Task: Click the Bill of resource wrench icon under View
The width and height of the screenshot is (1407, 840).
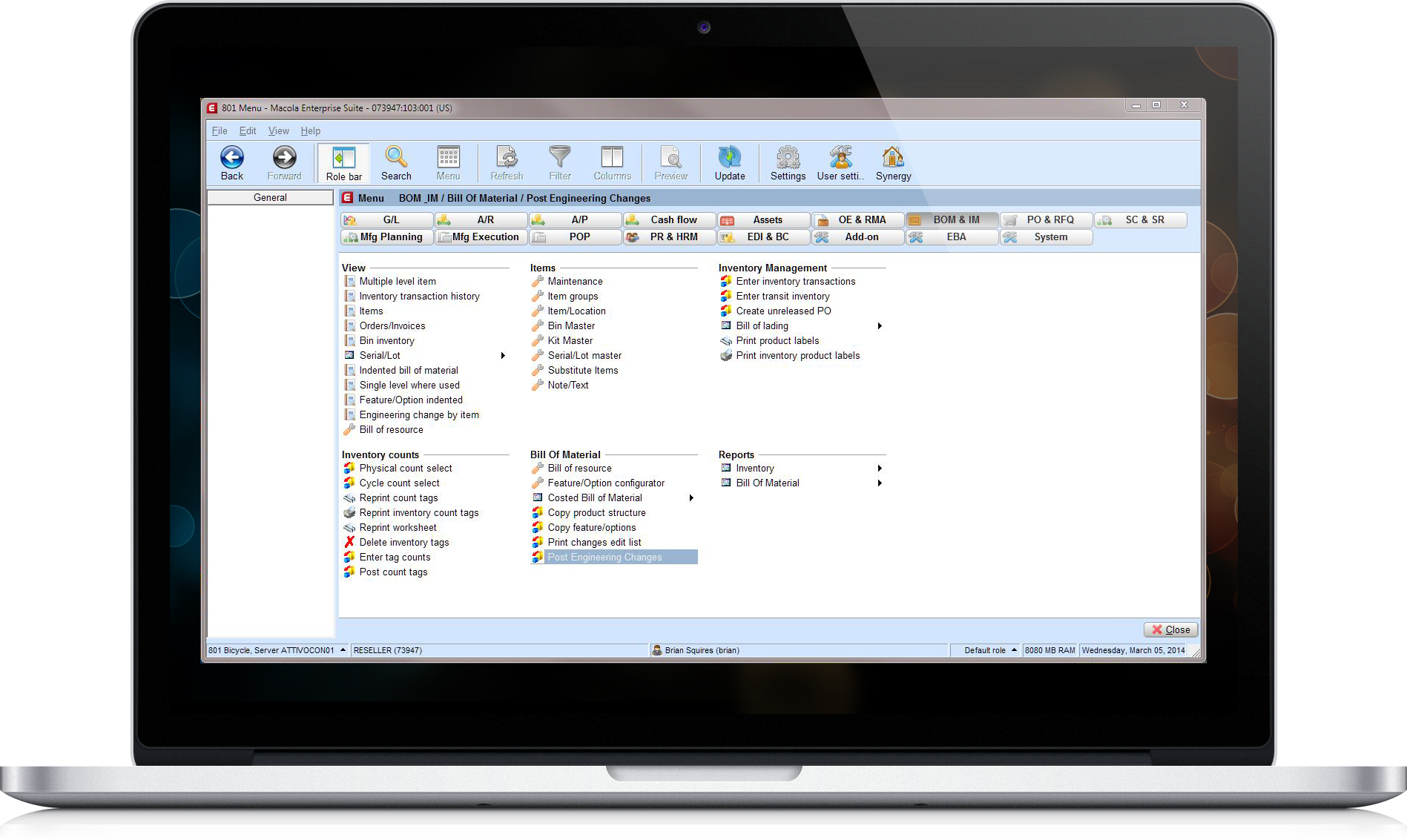Action: (x=349, y=429)
